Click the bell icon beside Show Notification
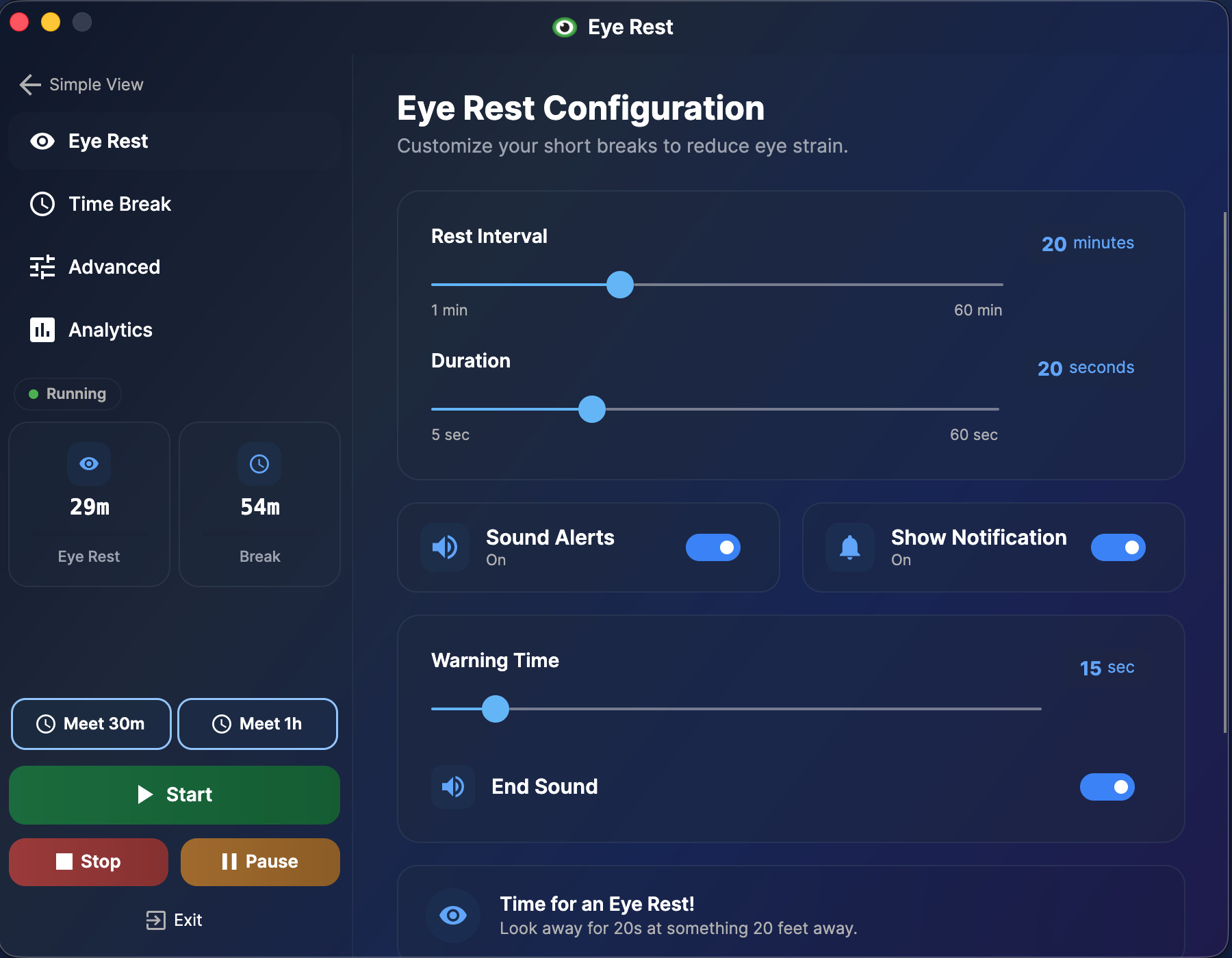This screenshot has height=958, width=1232. 850,547
